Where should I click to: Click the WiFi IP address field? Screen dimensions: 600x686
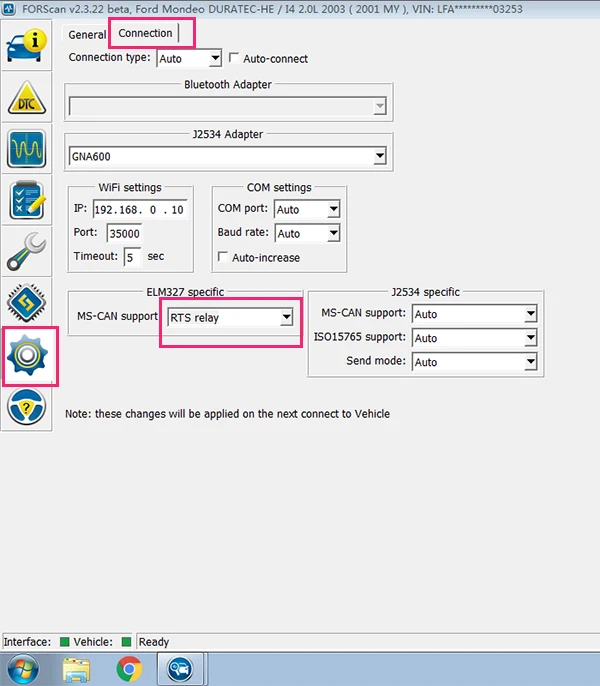click(x=140, y=210)
